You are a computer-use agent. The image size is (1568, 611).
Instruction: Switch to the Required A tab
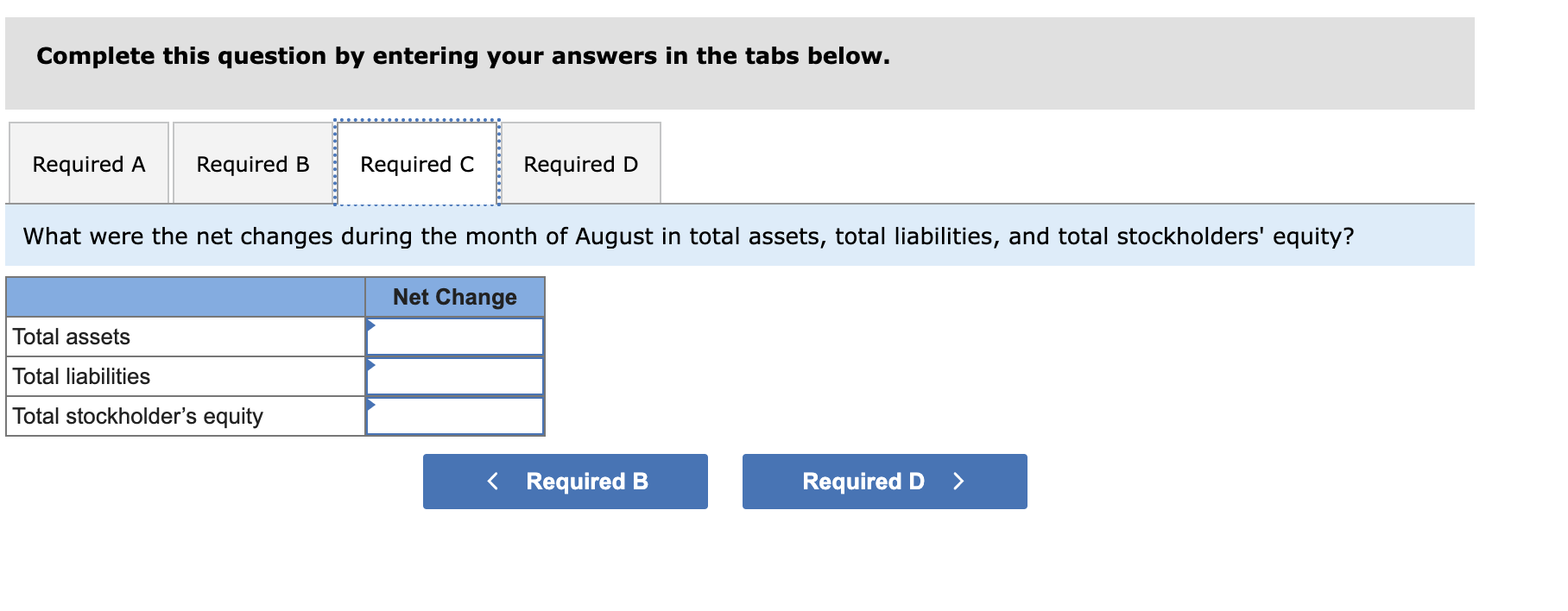[x=88, y=164]
